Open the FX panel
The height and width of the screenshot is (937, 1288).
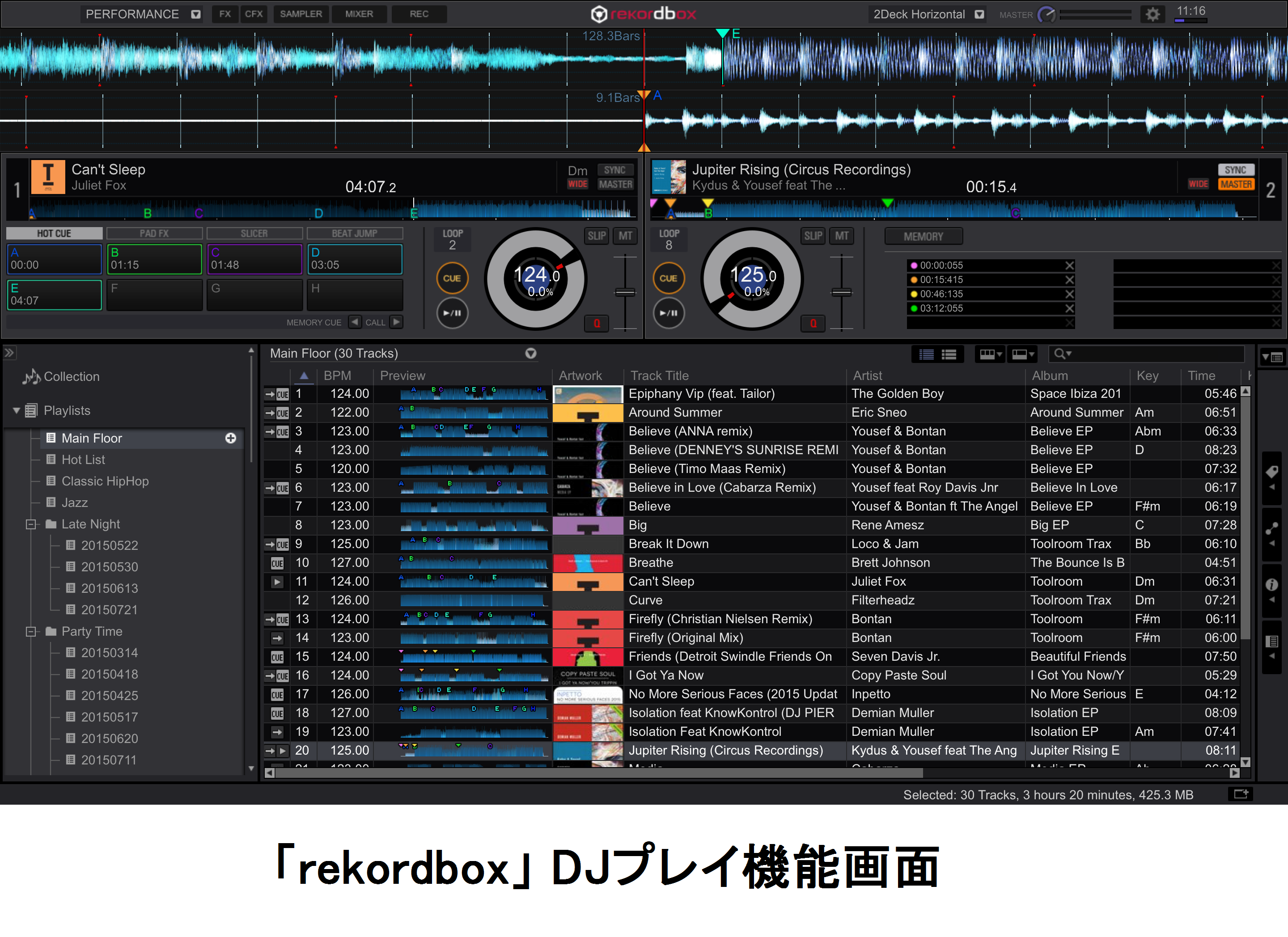225,14
